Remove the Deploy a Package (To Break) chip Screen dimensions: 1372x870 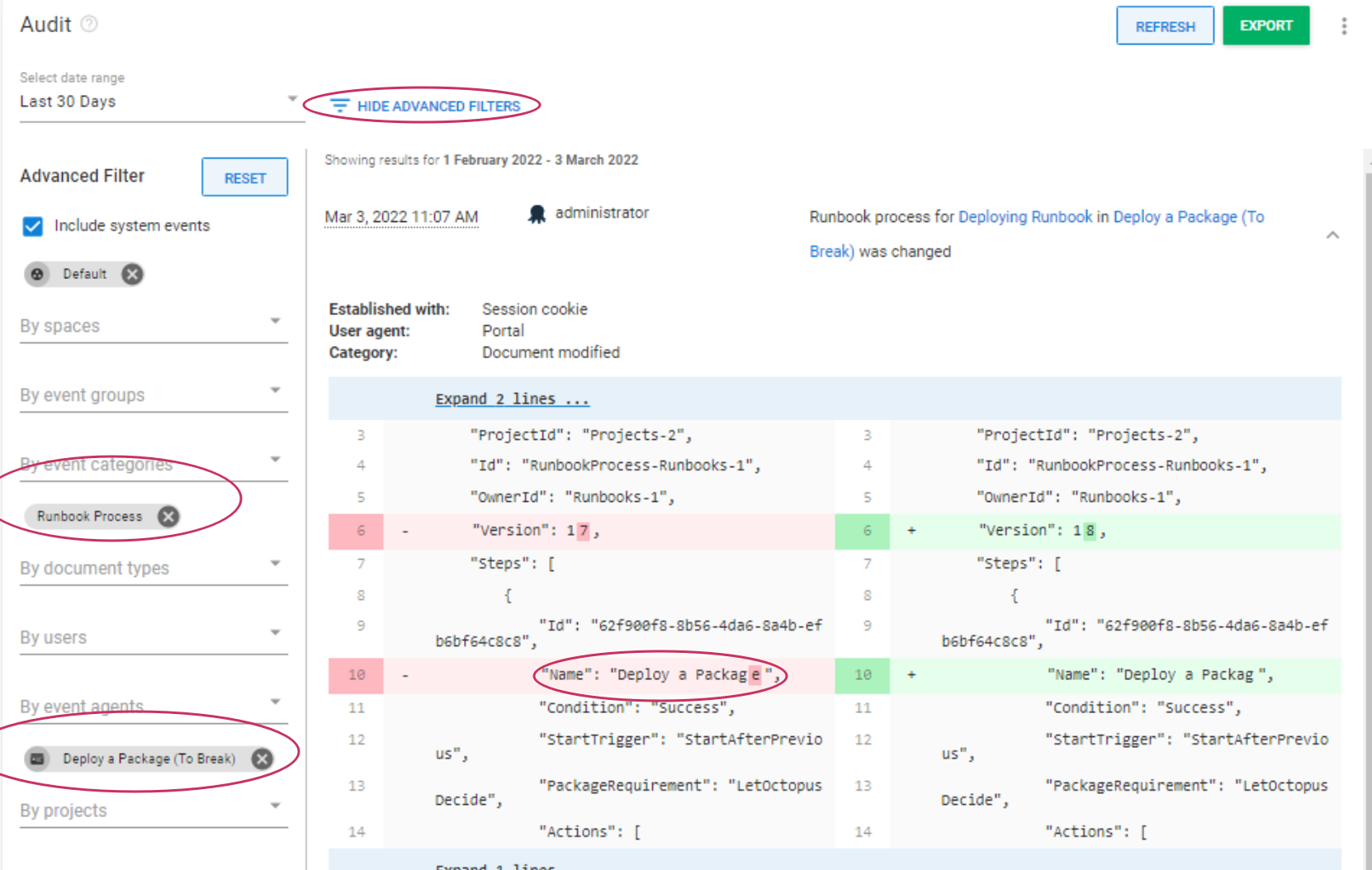point(262,758)
